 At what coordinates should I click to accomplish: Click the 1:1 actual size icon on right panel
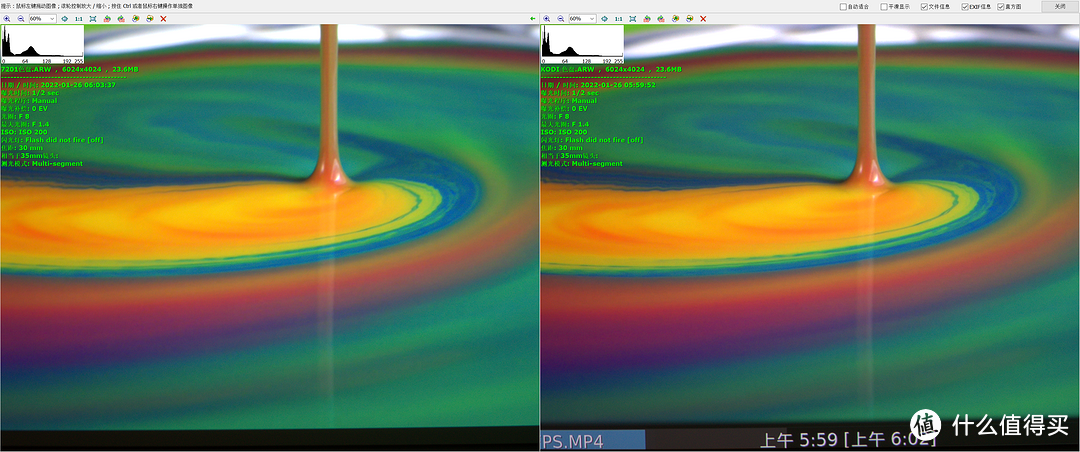[618, 19]
